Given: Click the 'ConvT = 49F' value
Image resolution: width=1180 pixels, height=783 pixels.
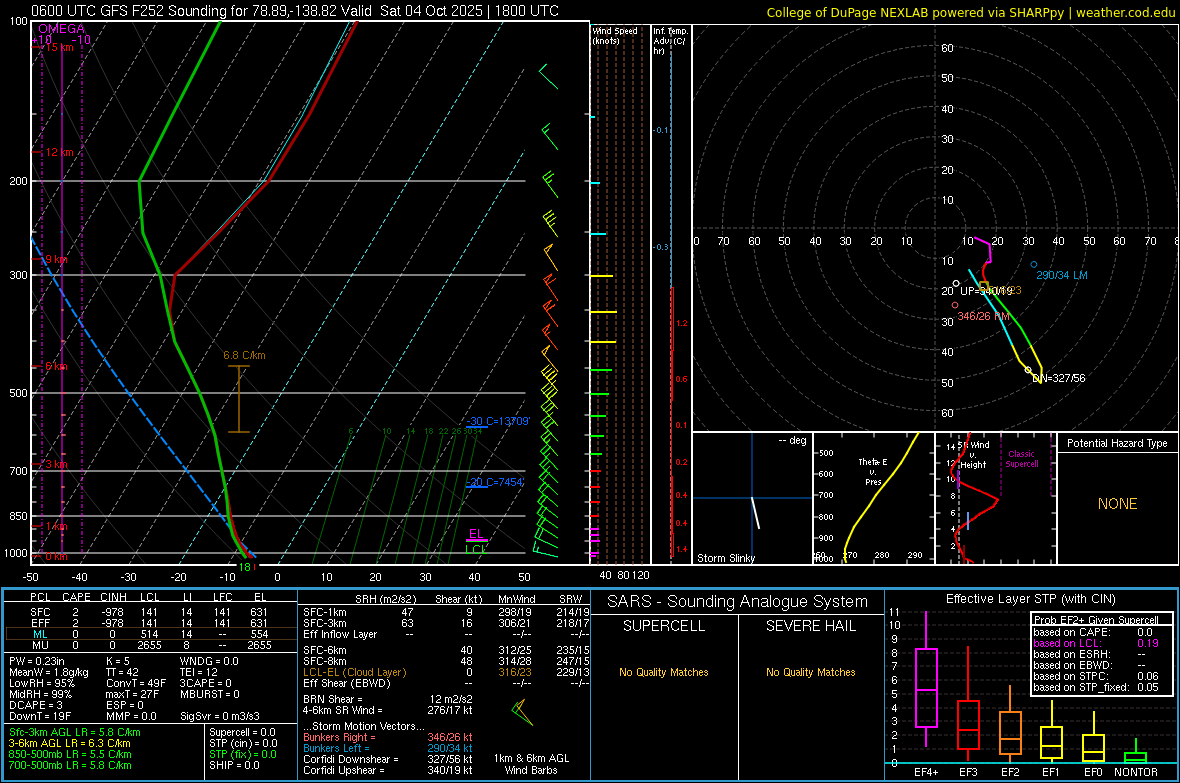Looking at the screenshot, I should coord(136,684).
